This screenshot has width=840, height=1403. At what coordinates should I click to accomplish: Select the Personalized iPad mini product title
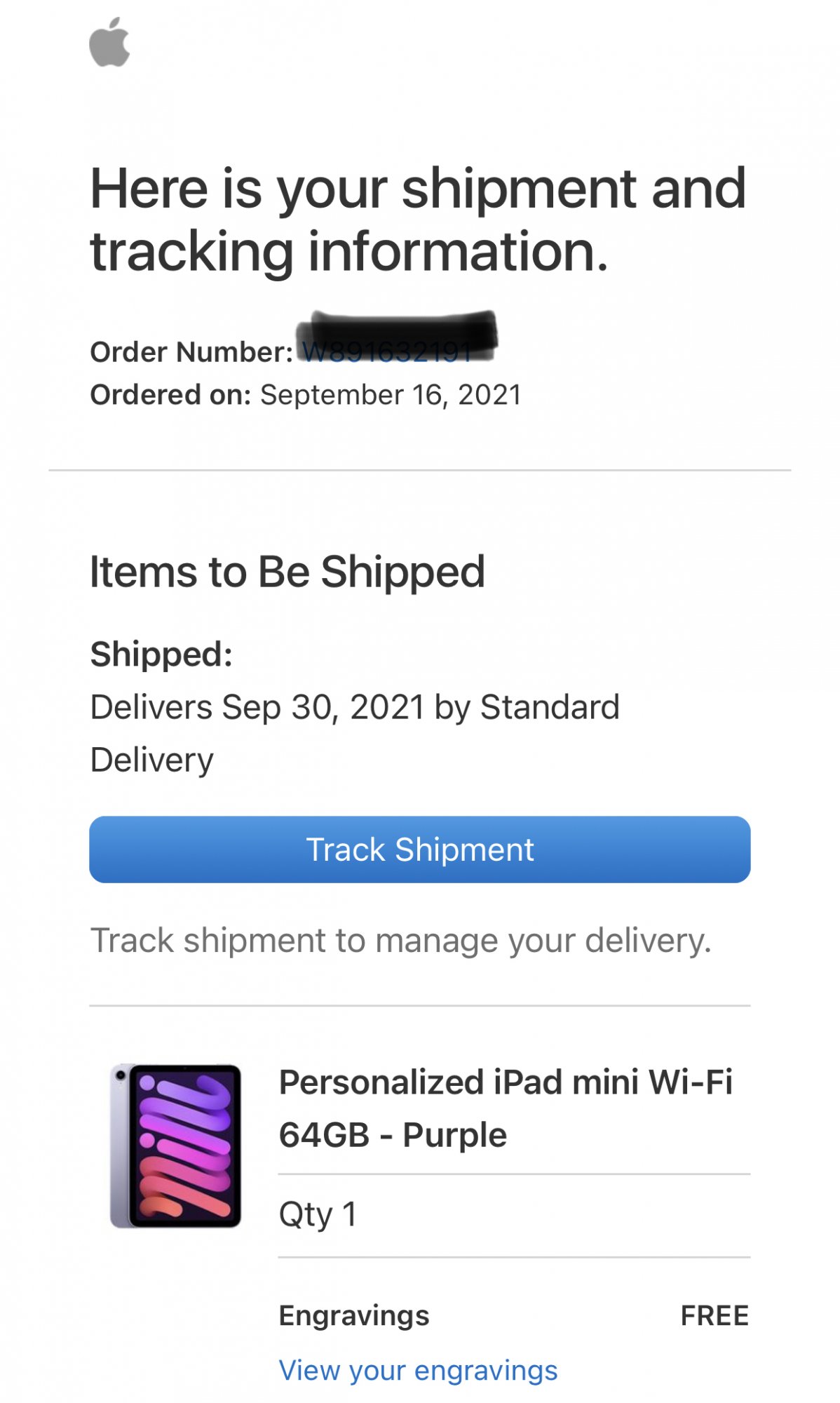[505, 1082]
